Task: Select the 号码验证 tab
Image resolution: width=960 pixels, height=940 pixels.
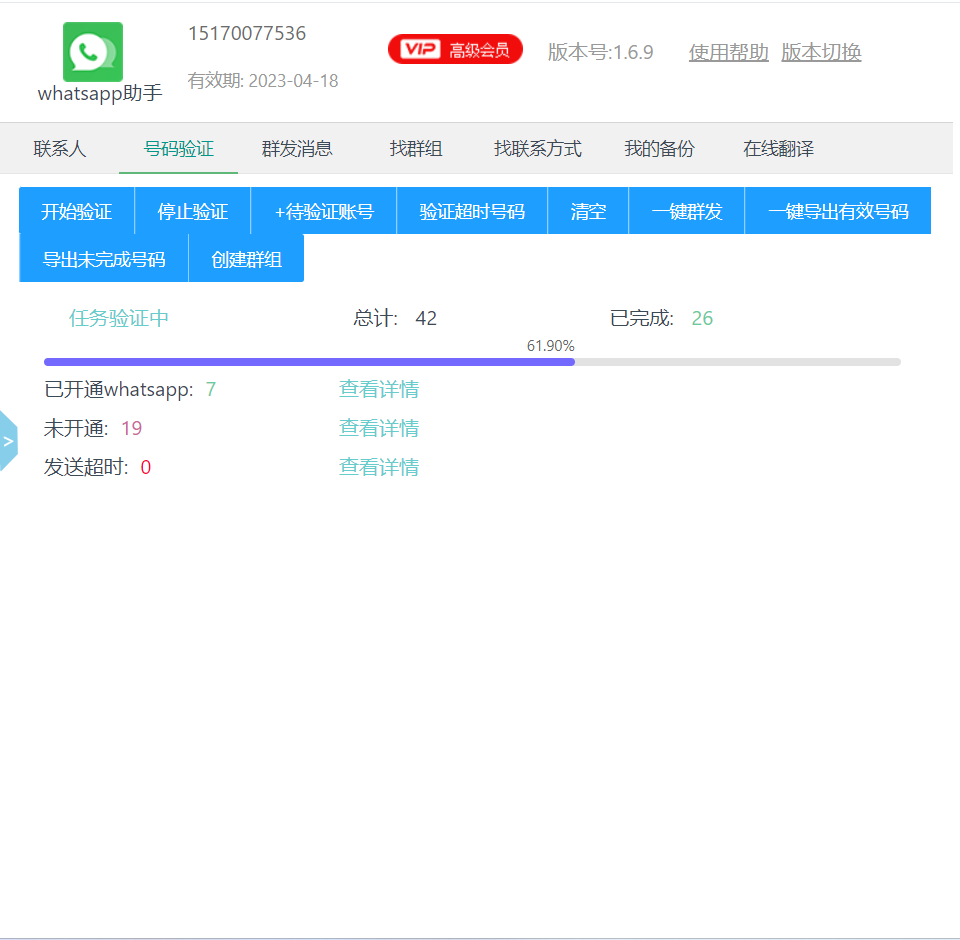Action: point(179,149)
